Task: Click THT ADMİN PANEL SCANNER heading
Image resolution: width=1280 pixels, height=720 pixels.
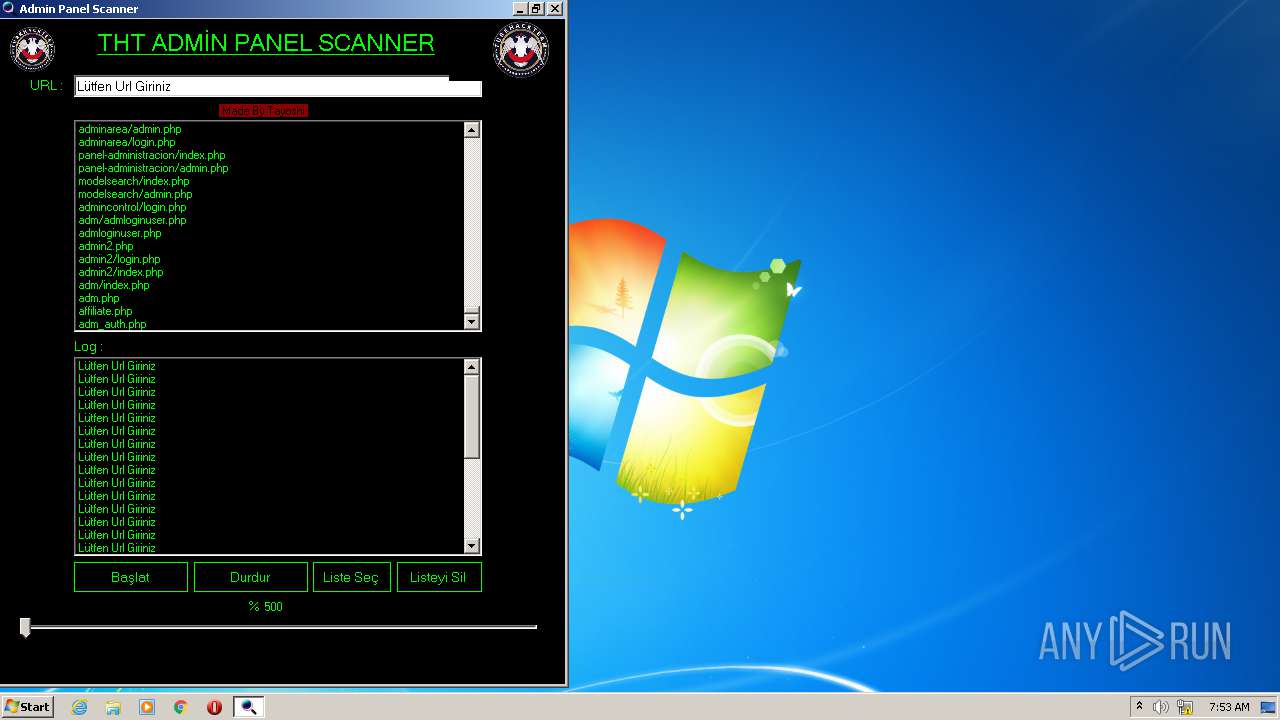Action: [x=266, y=43]
